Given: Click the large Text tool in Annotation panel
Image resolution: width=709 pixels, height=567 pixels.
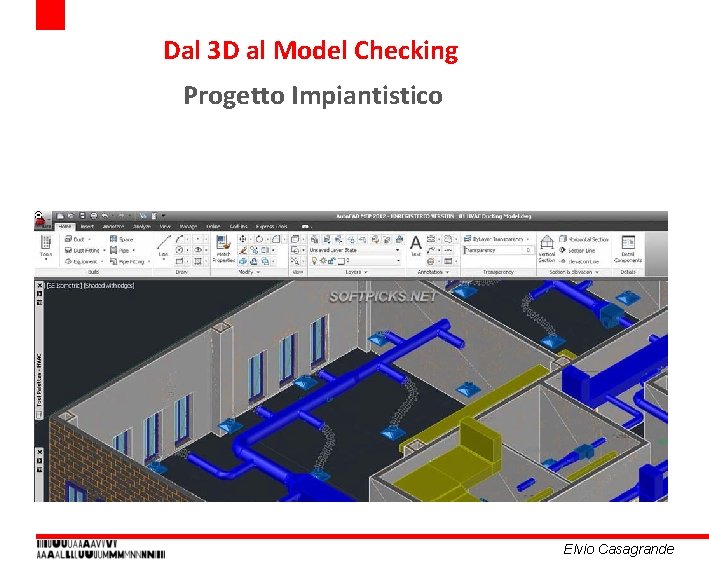Looking at the screenshot, I should tap(416, 246).
